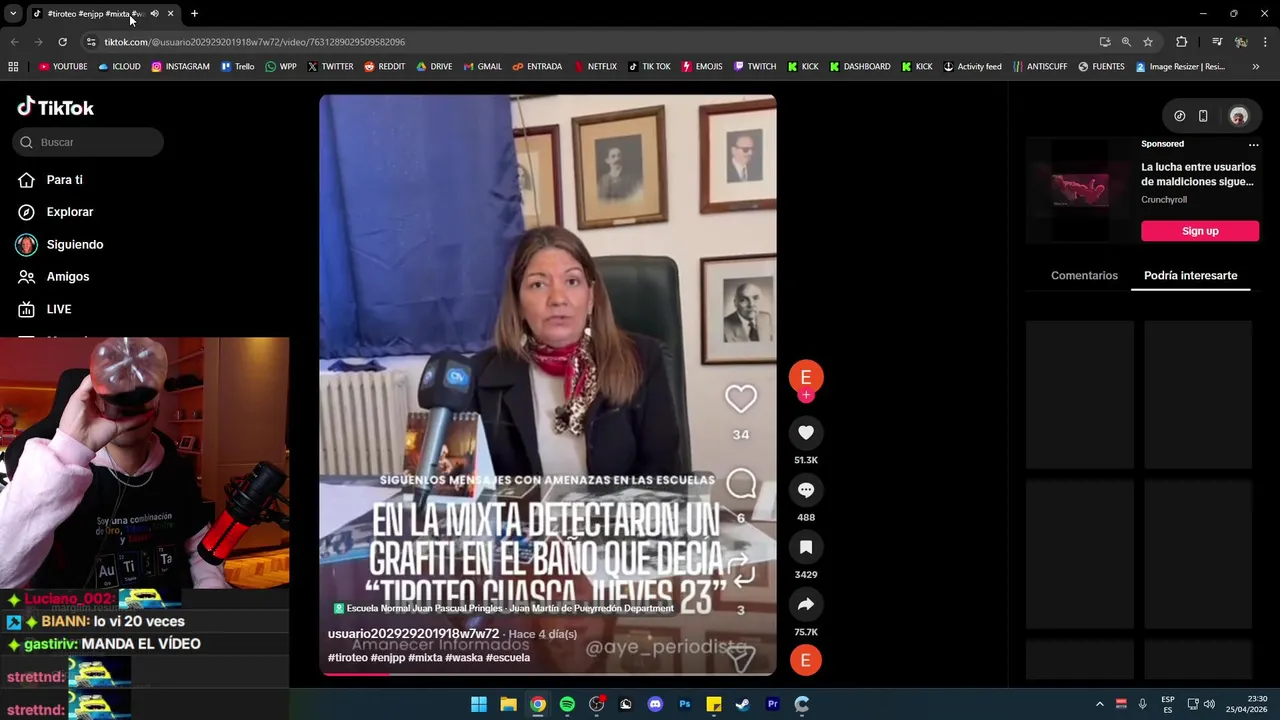The height and width of the screenshot is (720, 1280).
Task: Go to Explorar in the TikTok sidebar
Action: [69, 212]
